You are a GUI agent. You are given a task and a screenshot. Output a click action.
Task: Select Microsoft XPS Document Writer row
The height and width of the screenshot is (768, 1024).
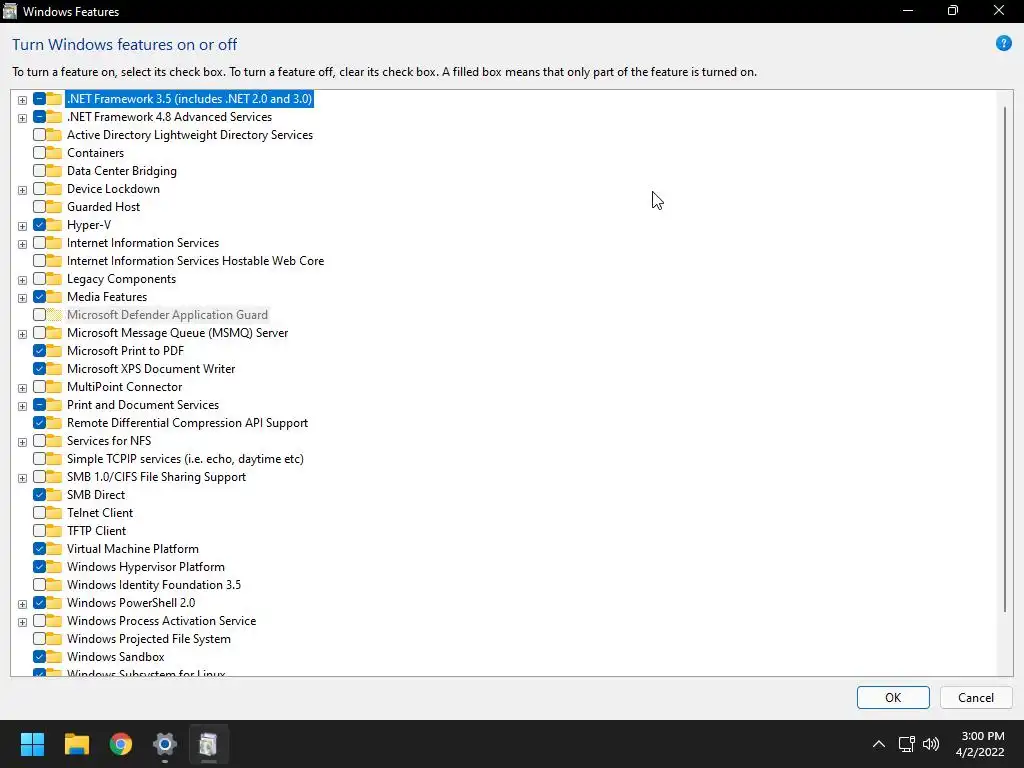pos(151,369)
